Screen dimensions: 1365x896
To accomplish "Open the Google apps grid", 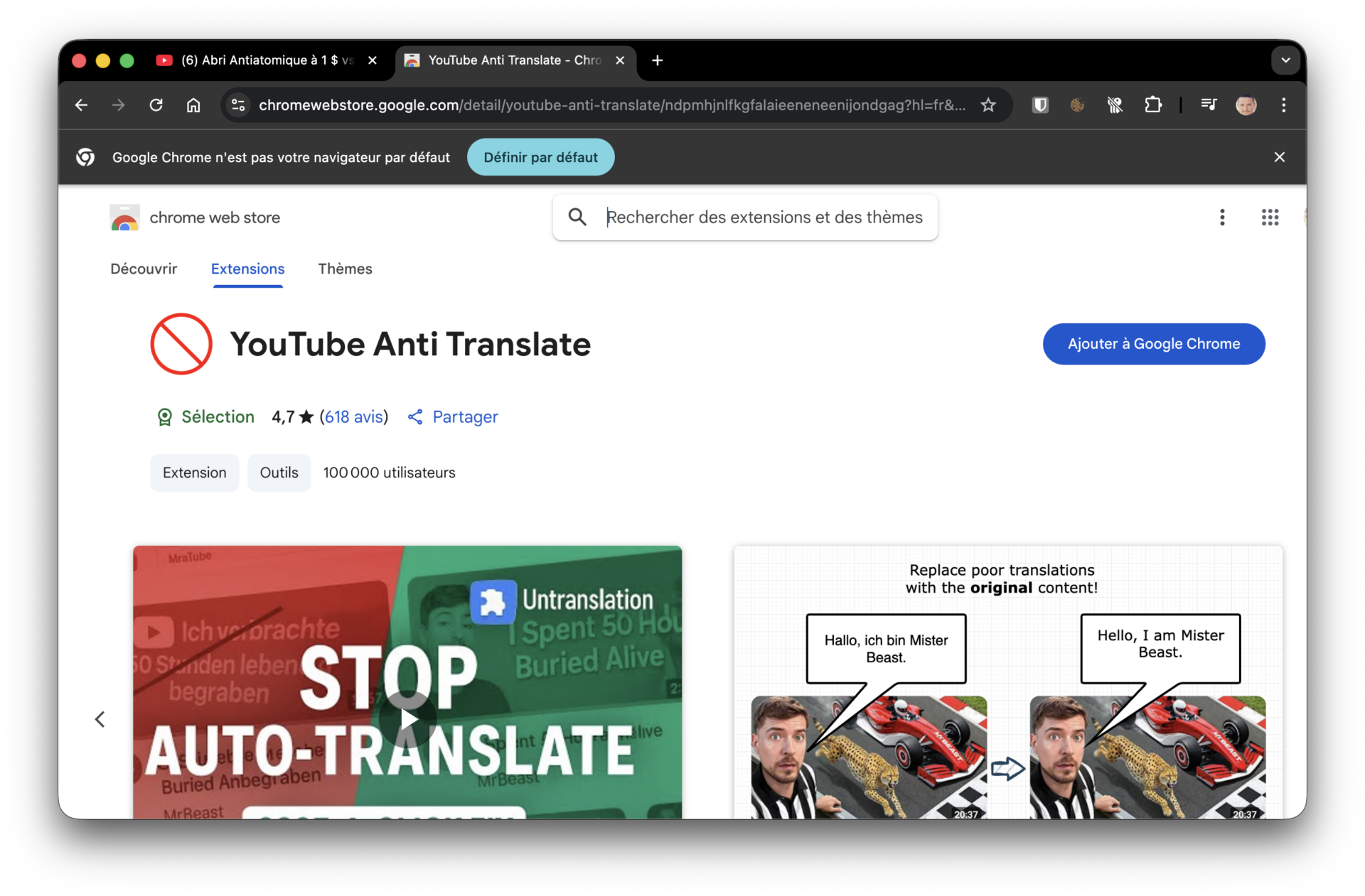I will tap(1270, 217).
